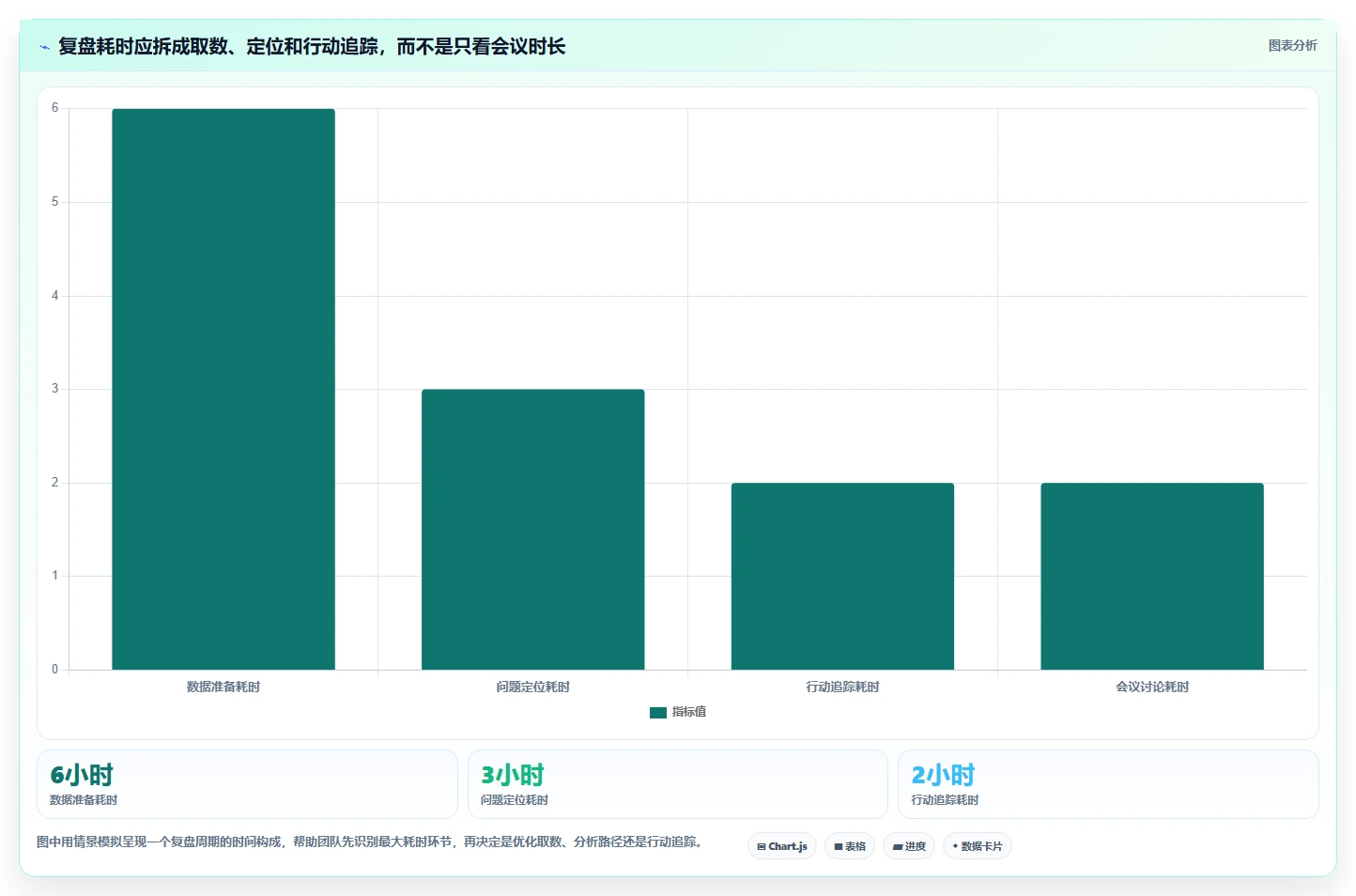Click the 会议讨论耗时 bar in chart

[x=1152, y=576]
